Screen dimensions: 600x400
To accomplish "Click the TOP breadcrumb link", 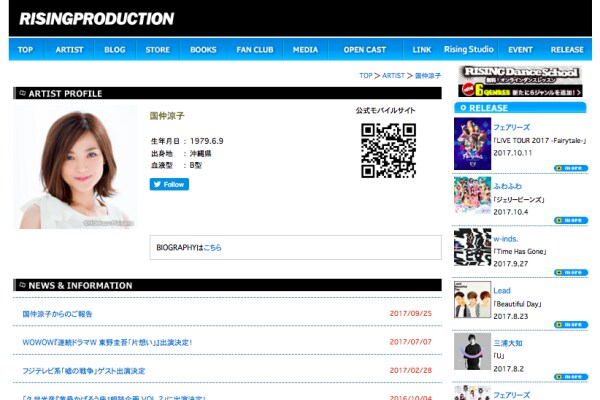I will [366, 76].
